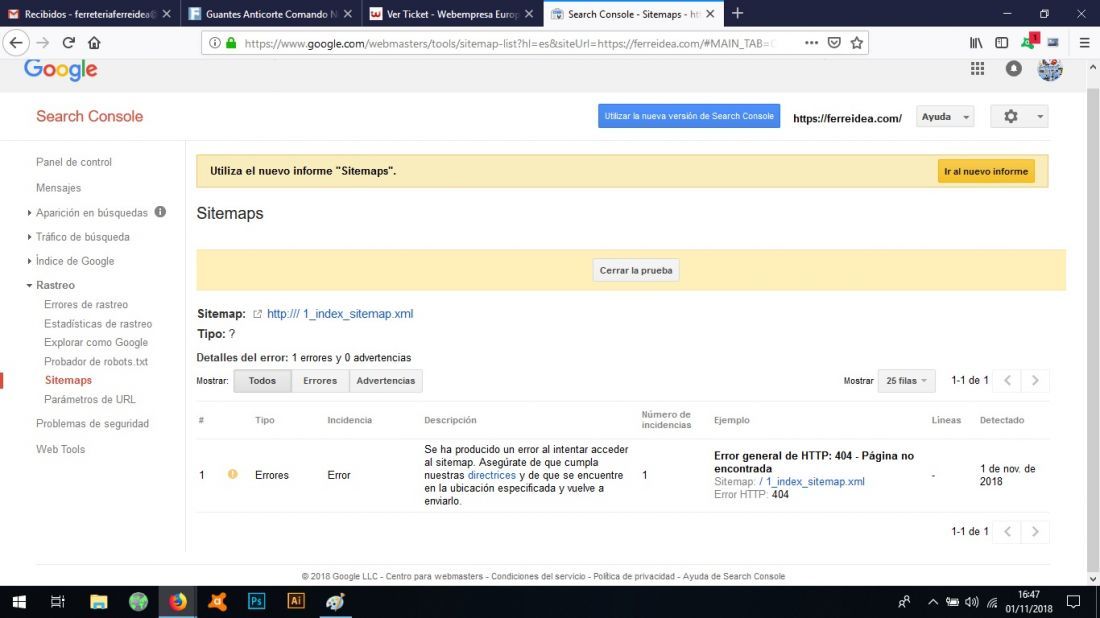Image resolution: width=1100 pixels, height=618 pixels.
Task: Click Utilizar la nueva versión de Search Console
Action: [x=688, y=116]
